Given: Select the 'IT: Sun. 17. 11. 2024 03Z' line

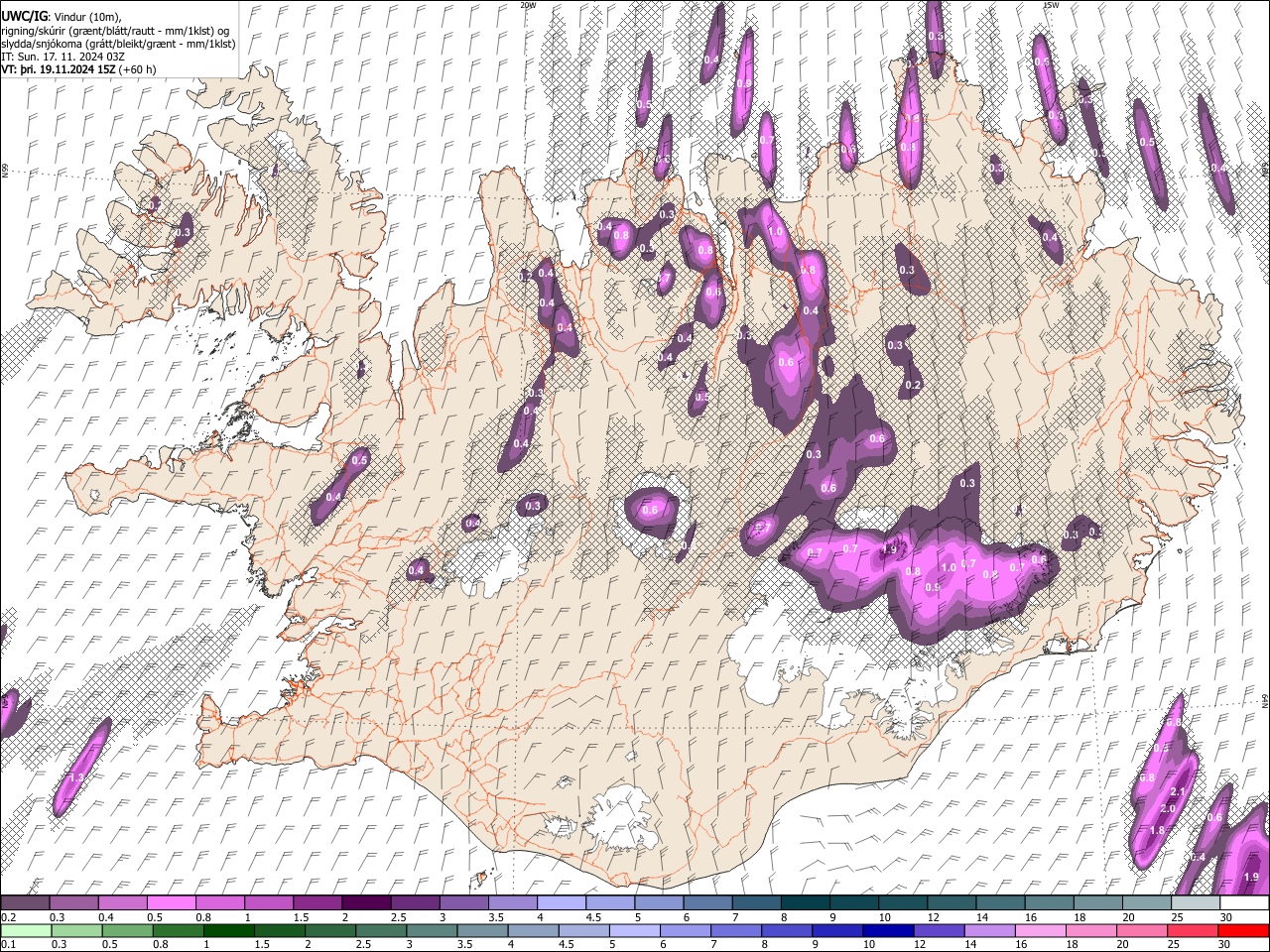Looking at the screenshot, I should 63,57.
